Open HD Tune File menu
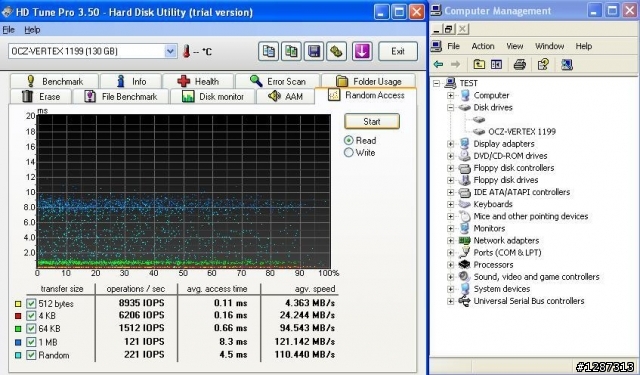 [x=8, y=30]
